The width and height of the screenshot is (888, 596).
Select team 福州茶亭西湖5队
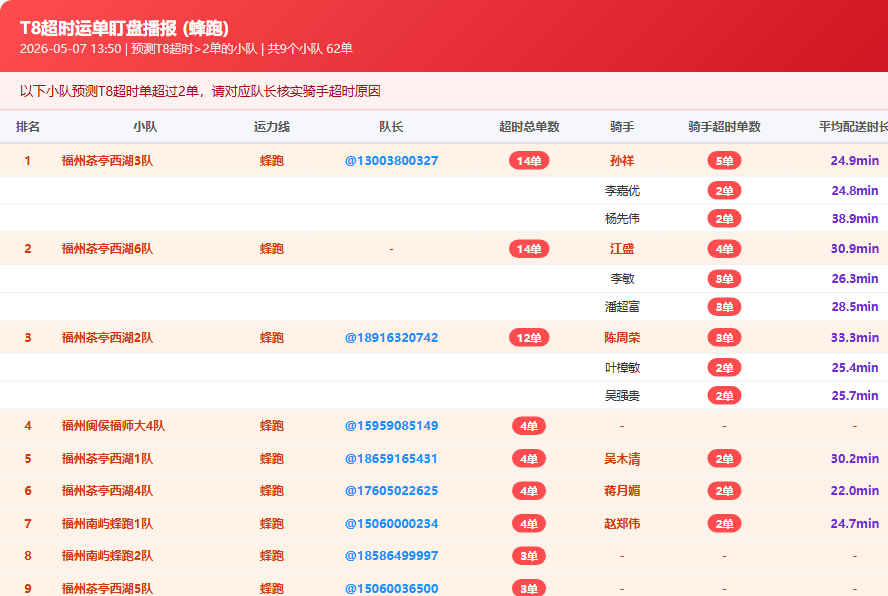108,589
